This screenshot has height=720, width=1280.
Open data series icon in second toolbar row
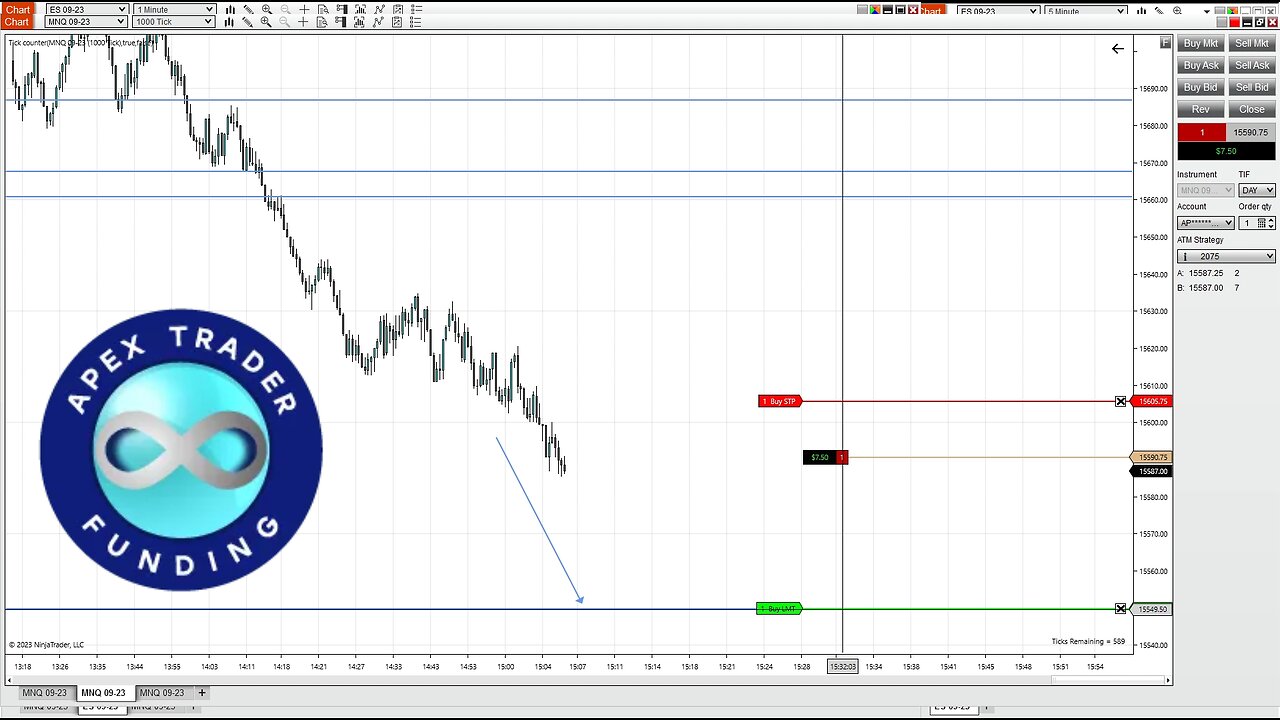click(359, 21)
